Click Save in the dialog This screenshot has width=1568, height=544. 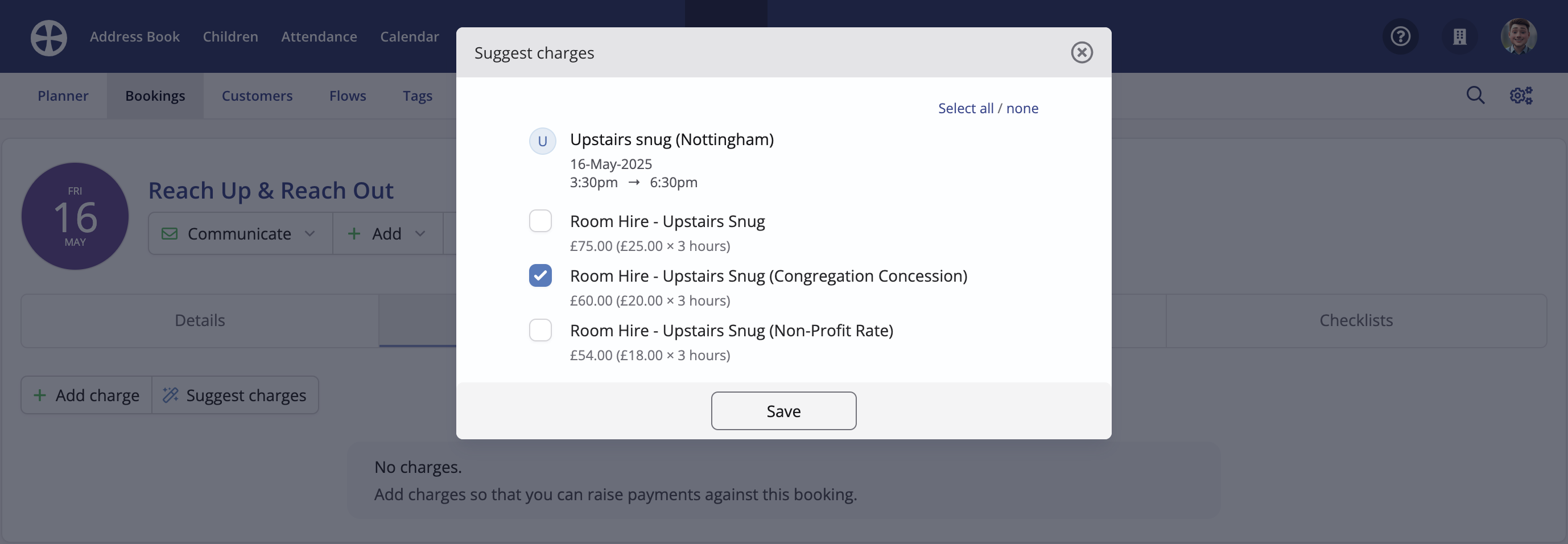point(783,411)
